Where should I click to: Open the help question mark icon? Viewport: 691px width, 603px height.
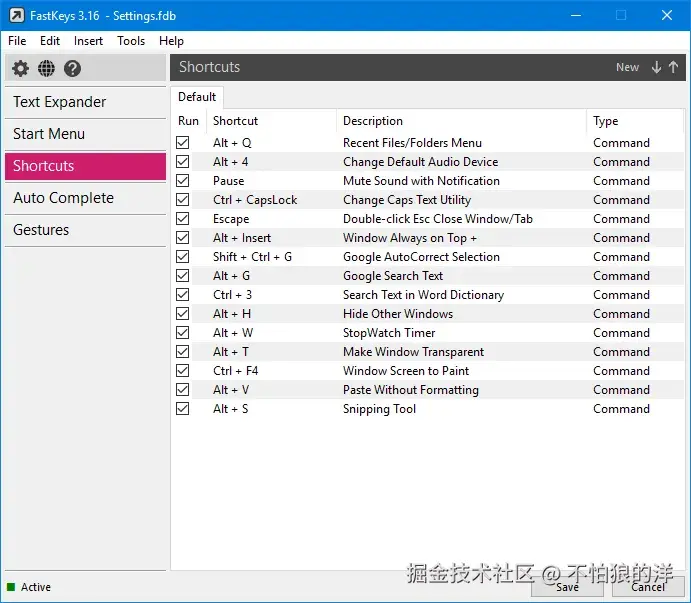coord(72,68)
